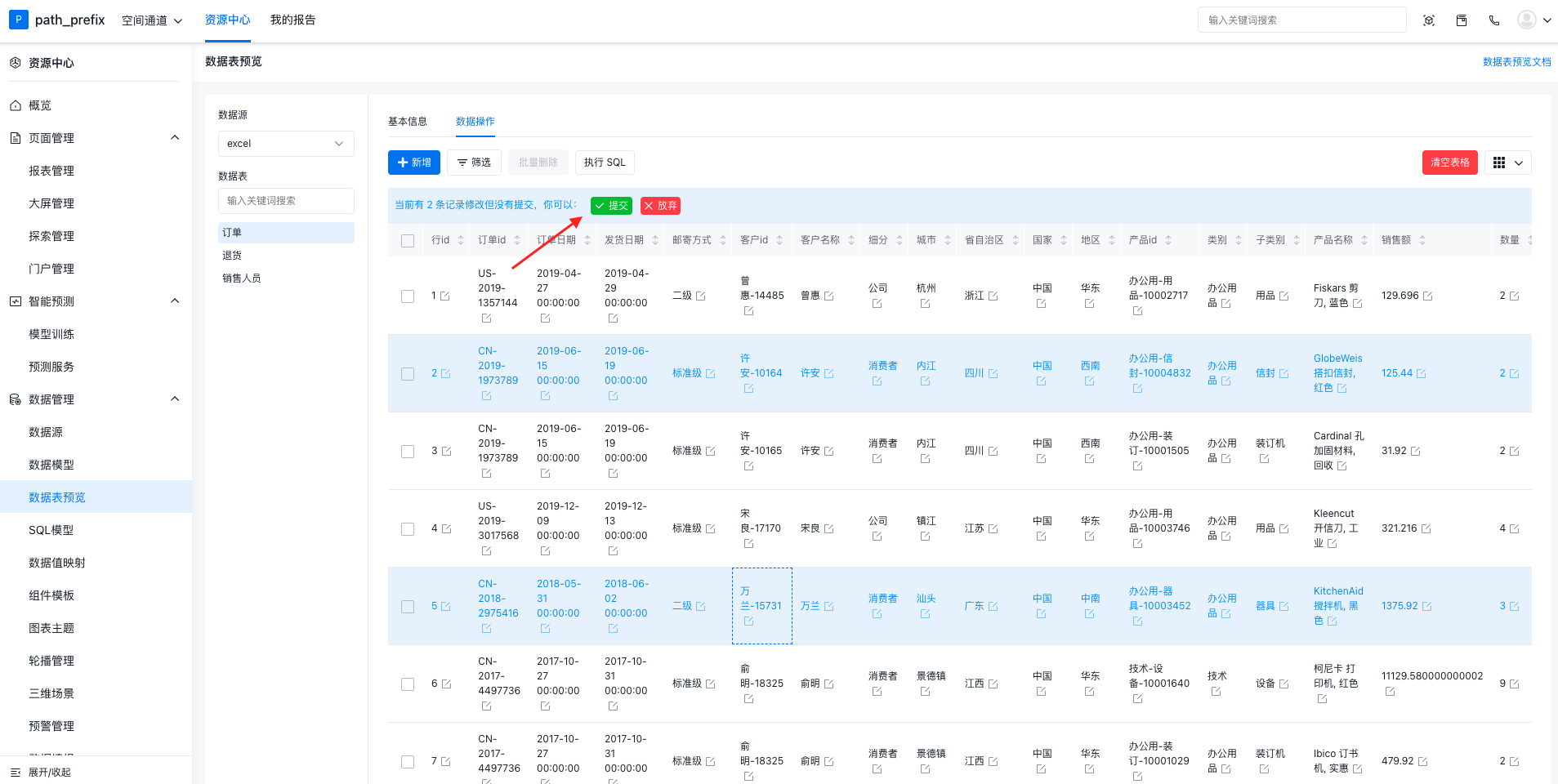Collapse the 数据管理 menu group
Viewport: 1558px width, 784px height.
pyautogui.click(x=175, y=399)
